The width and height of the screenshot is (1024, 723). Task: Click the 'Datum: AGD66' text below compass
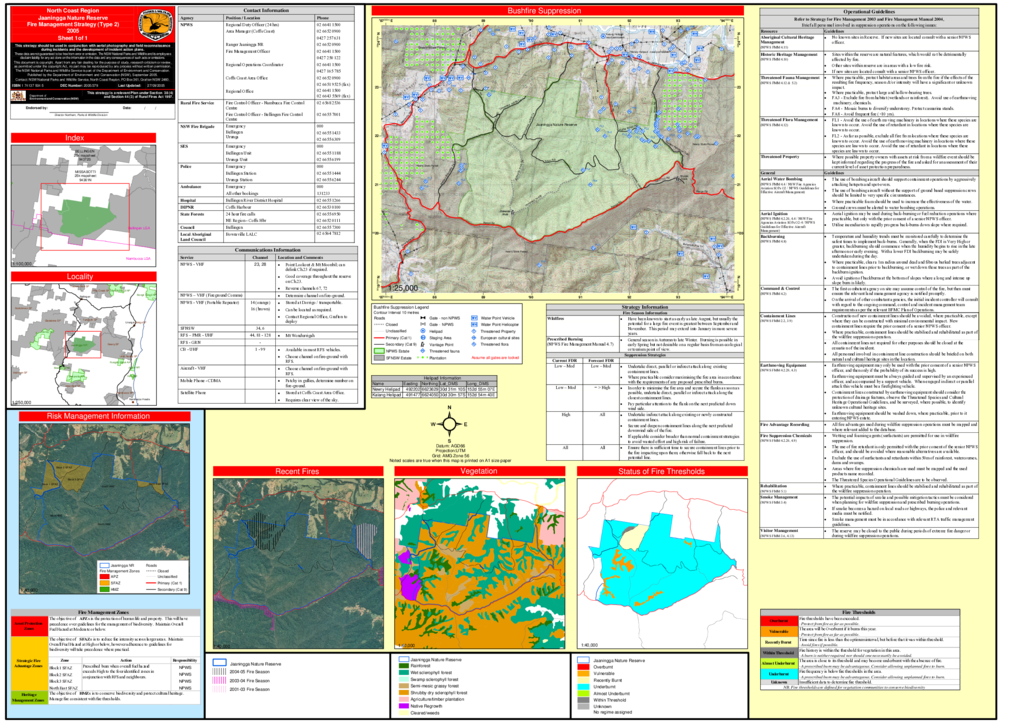pos(449,446)
